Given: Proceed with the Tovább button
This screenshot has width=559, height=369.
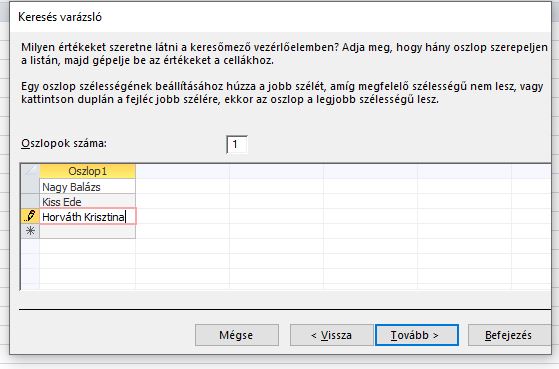Looking at the screenshot, I should [x=417, y=335].
